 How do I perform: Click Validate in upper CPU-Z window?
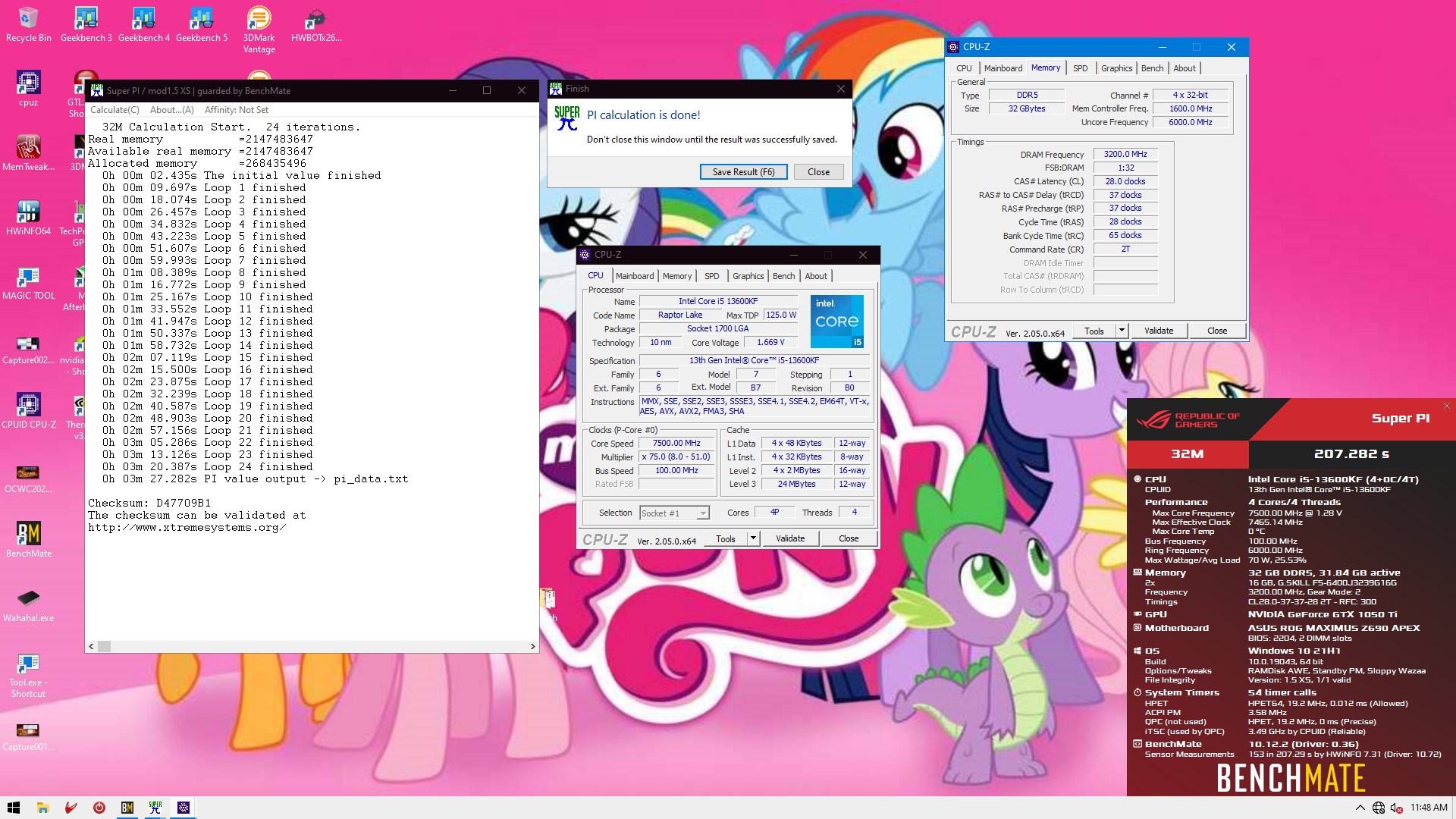[1159, 331]
